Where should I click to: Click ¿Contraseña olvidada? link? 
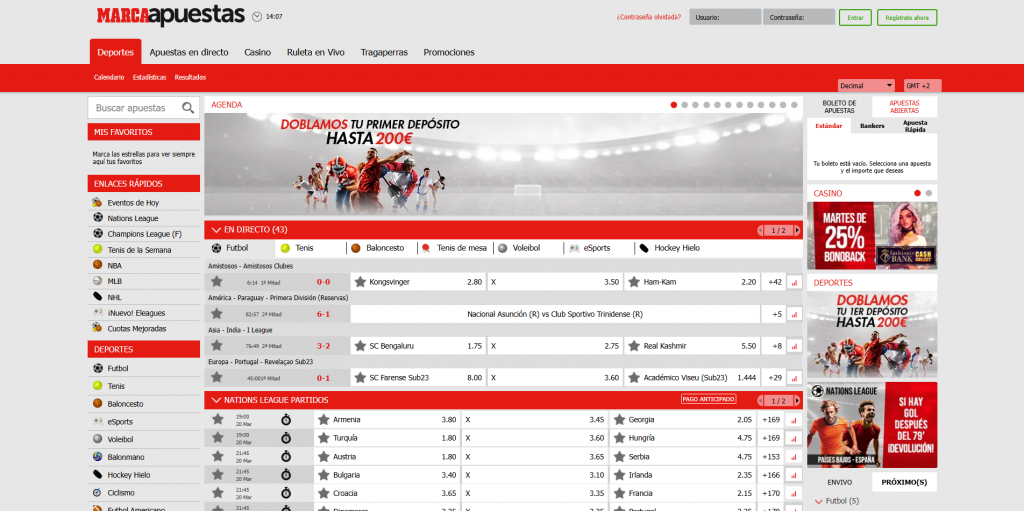(648, 17)
